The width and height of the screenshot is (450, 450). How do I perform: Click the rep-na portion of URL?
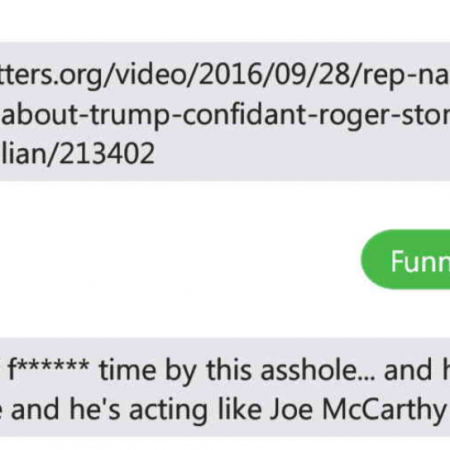point(406,76)
